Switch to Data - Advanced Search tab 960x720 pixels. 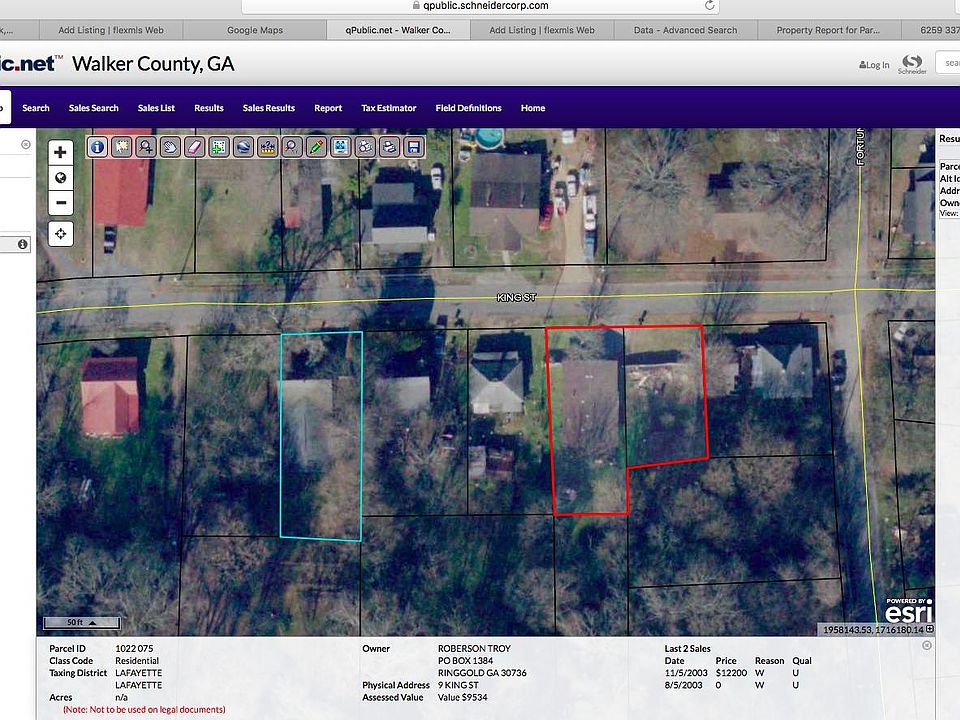[x=685, y=30]
